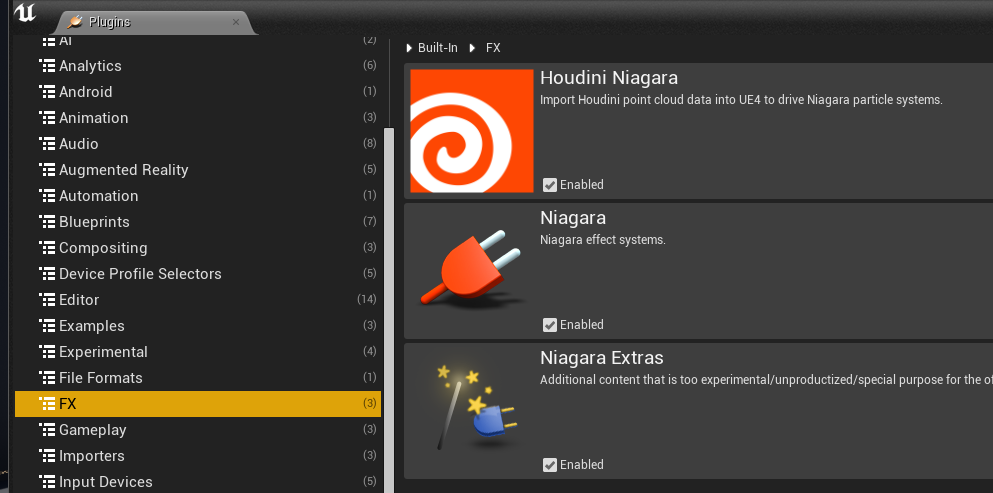Open the Animation plugin category
Screen dimensions: 993x493
coord(198,118)
